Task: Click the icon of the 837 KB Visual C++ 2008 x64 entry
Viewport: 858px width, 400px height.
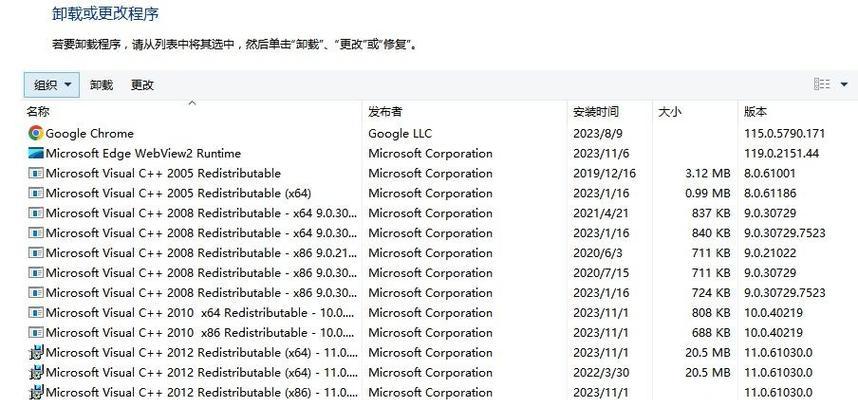Action: pos(36,213)
